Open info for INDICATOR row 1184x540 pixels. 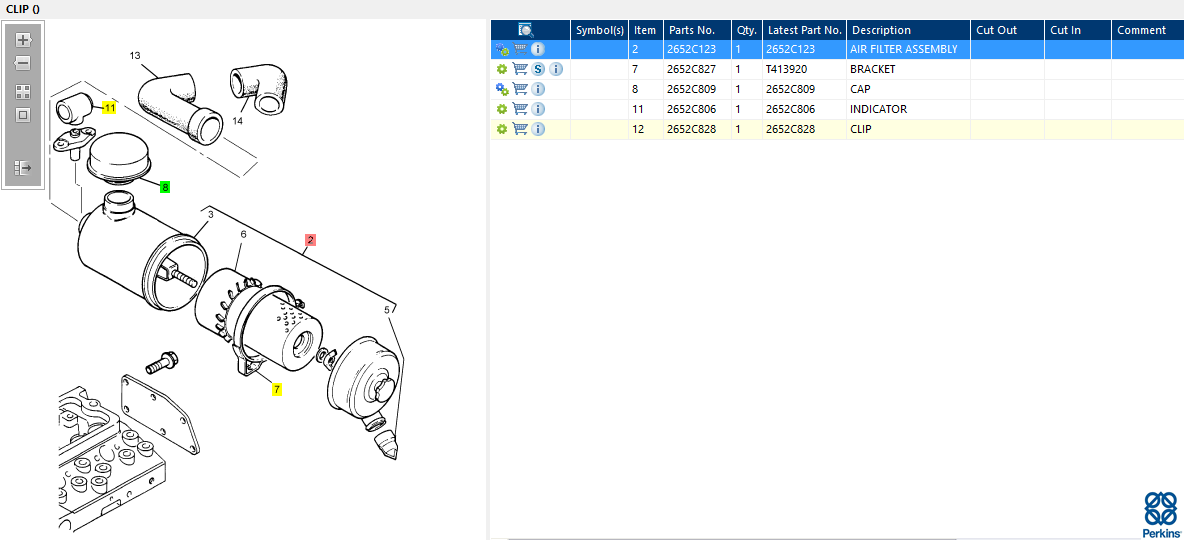(x=538, y=109)
